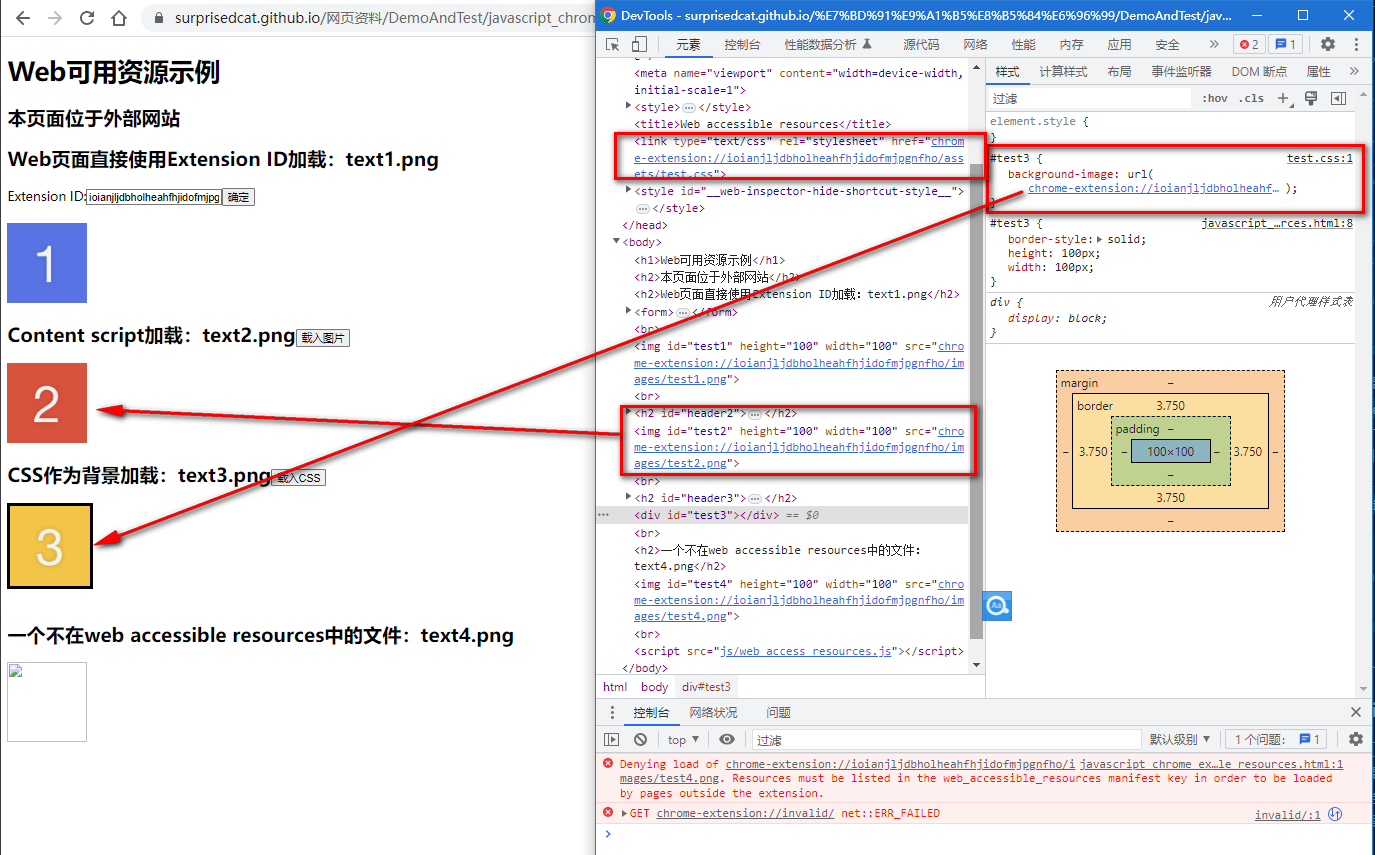Open console drawer three-dot menu

point(613,712)
